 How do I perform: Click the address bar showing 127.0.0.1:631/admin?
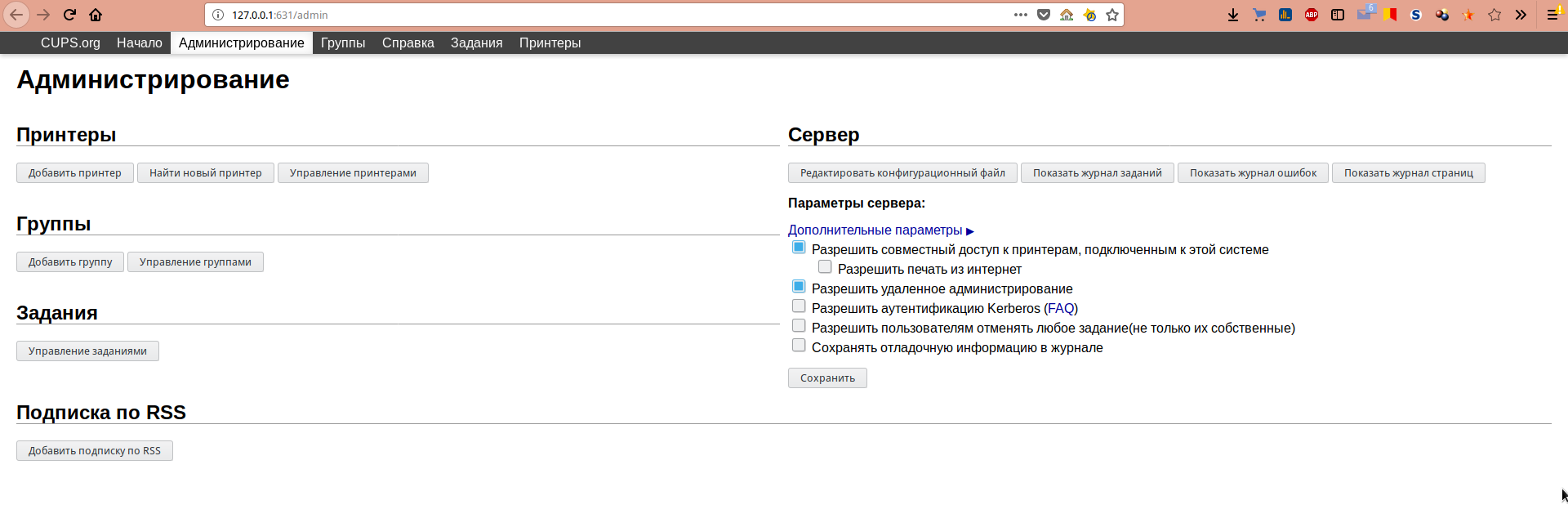[x=572, y=15]
